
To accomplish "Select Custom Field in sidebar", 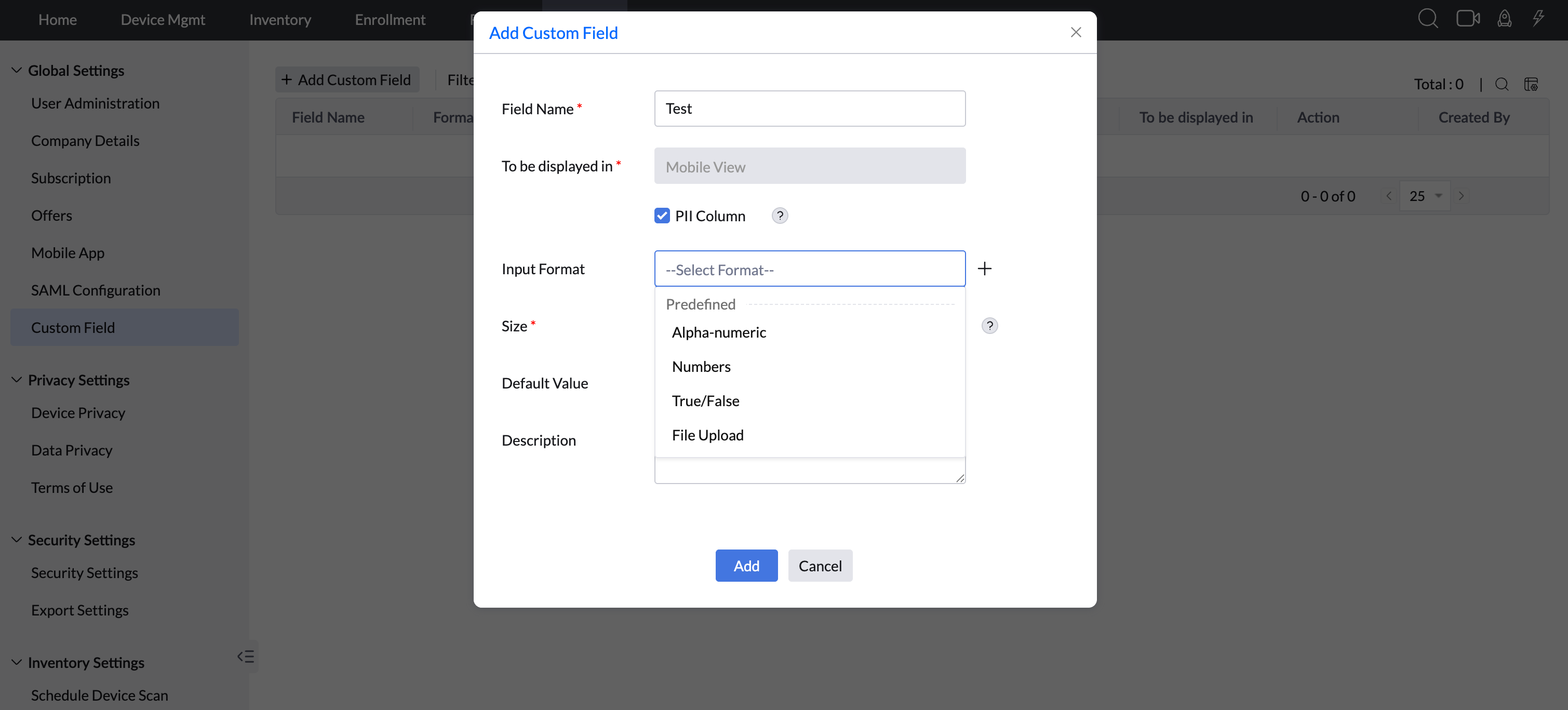I will (x=124, y=328).
